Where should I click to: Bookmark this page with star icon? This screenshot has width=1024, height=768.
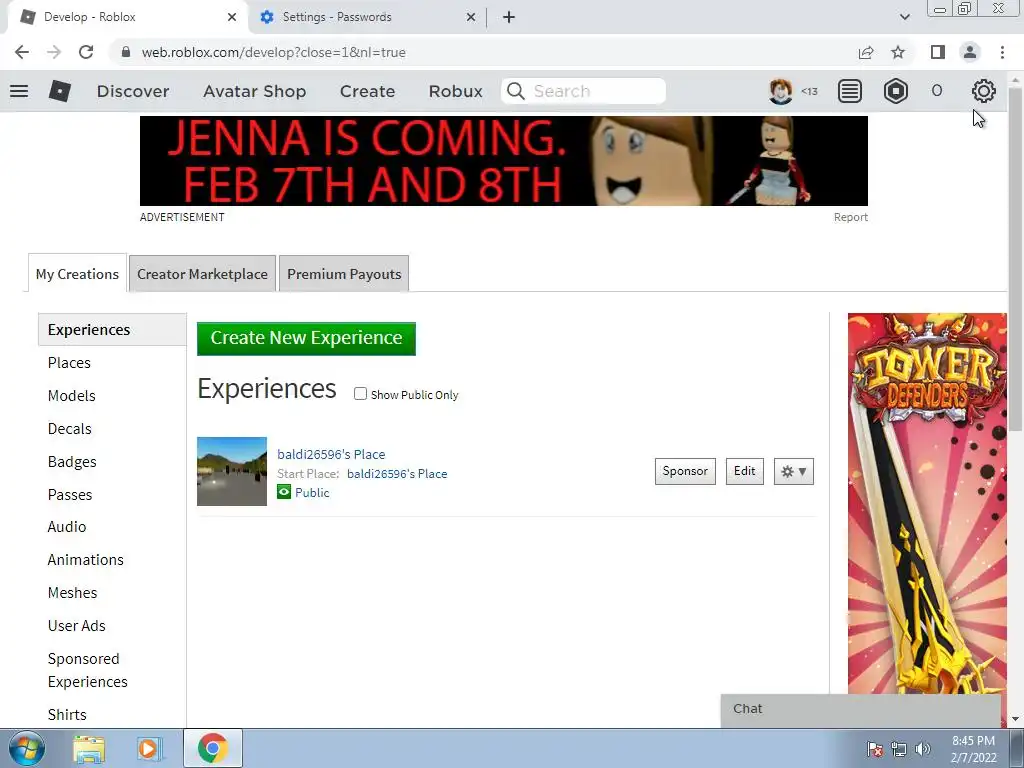[898, 52]
